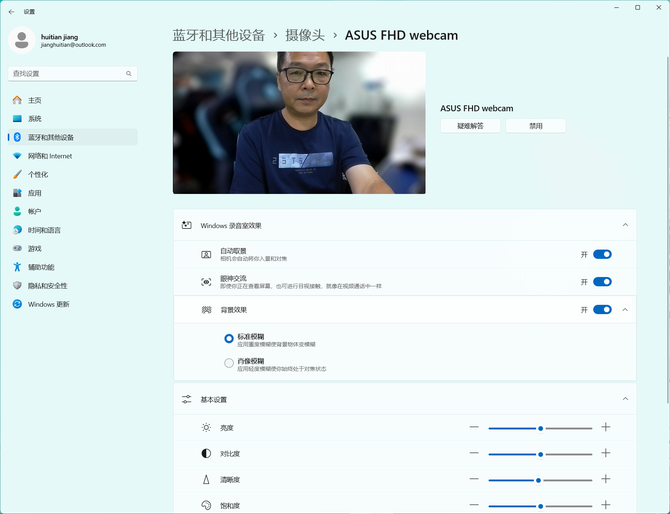Click the 疑难解答 troubleshoot button
This screenshot has width=670, height=514.
(470, 126)
